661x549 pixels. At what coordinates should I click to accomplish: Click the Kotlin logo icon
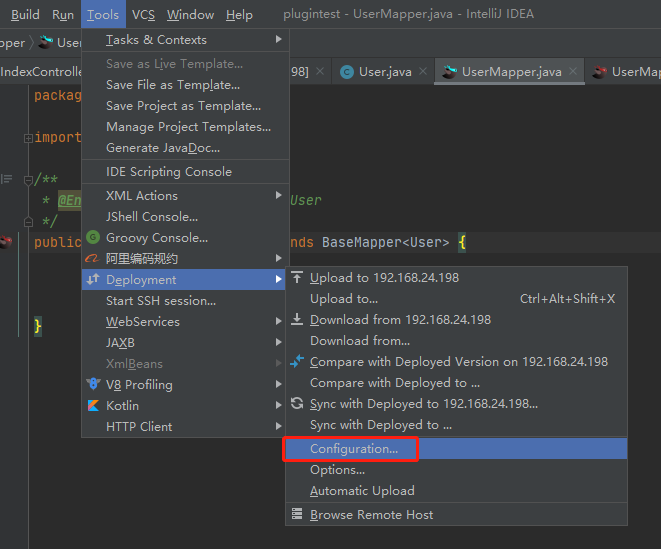pyautogui.click(x=93, y=405)
